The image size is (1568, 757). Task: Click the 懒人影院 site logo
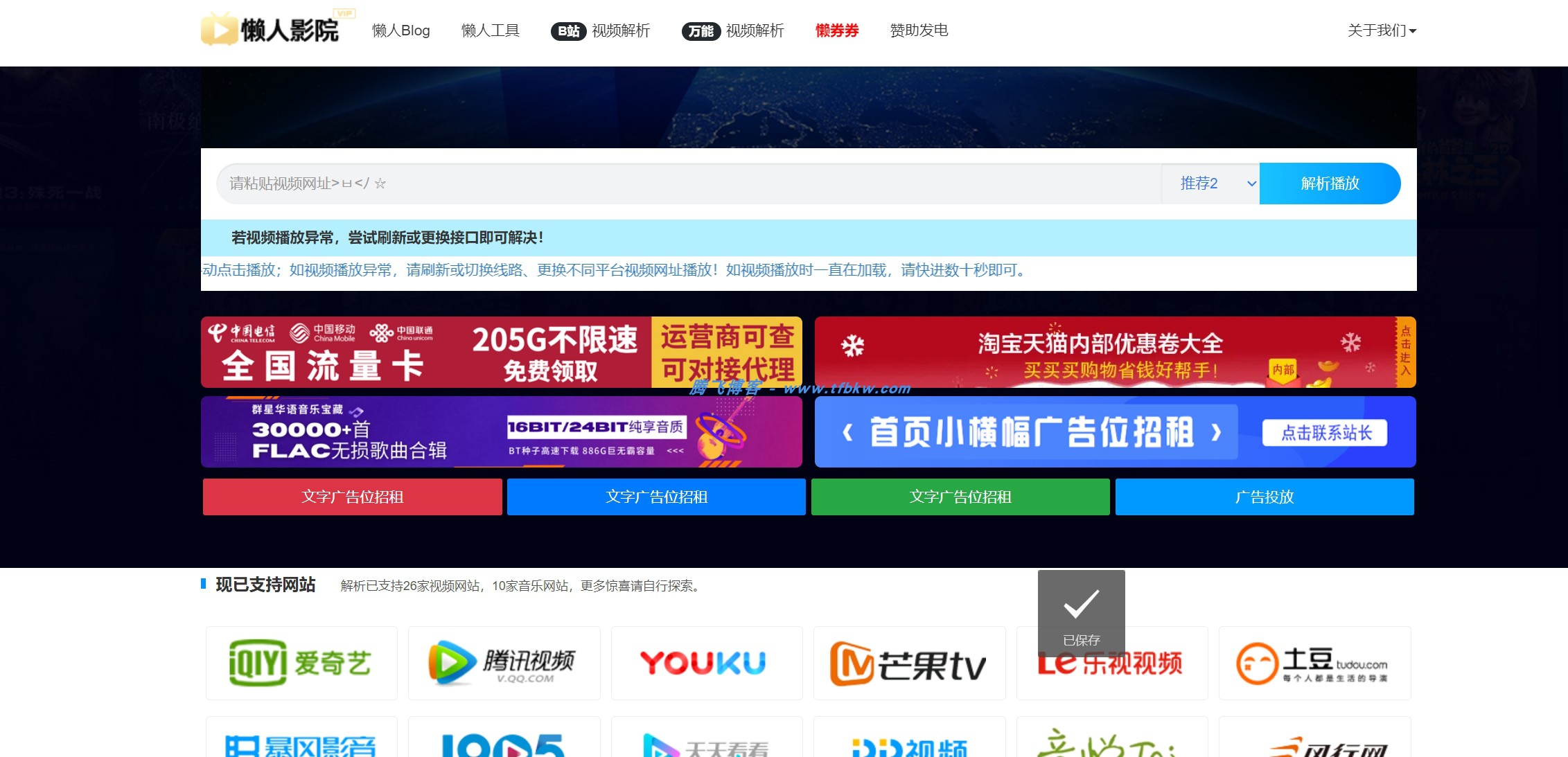pyautogui.click(x=272, y=31)
